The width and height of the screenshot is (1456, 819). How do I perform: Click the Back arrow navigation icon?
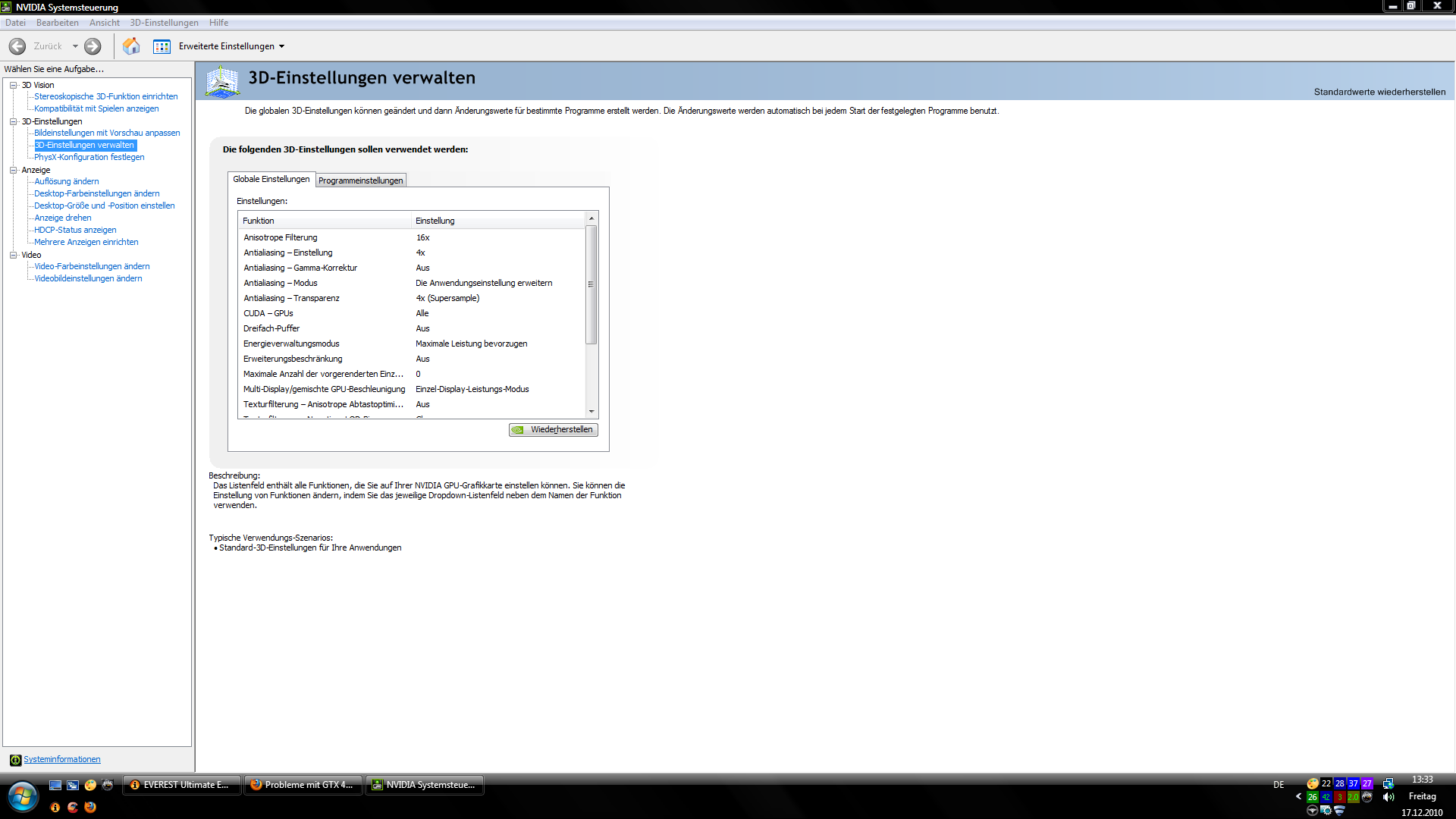pos(17,46)
